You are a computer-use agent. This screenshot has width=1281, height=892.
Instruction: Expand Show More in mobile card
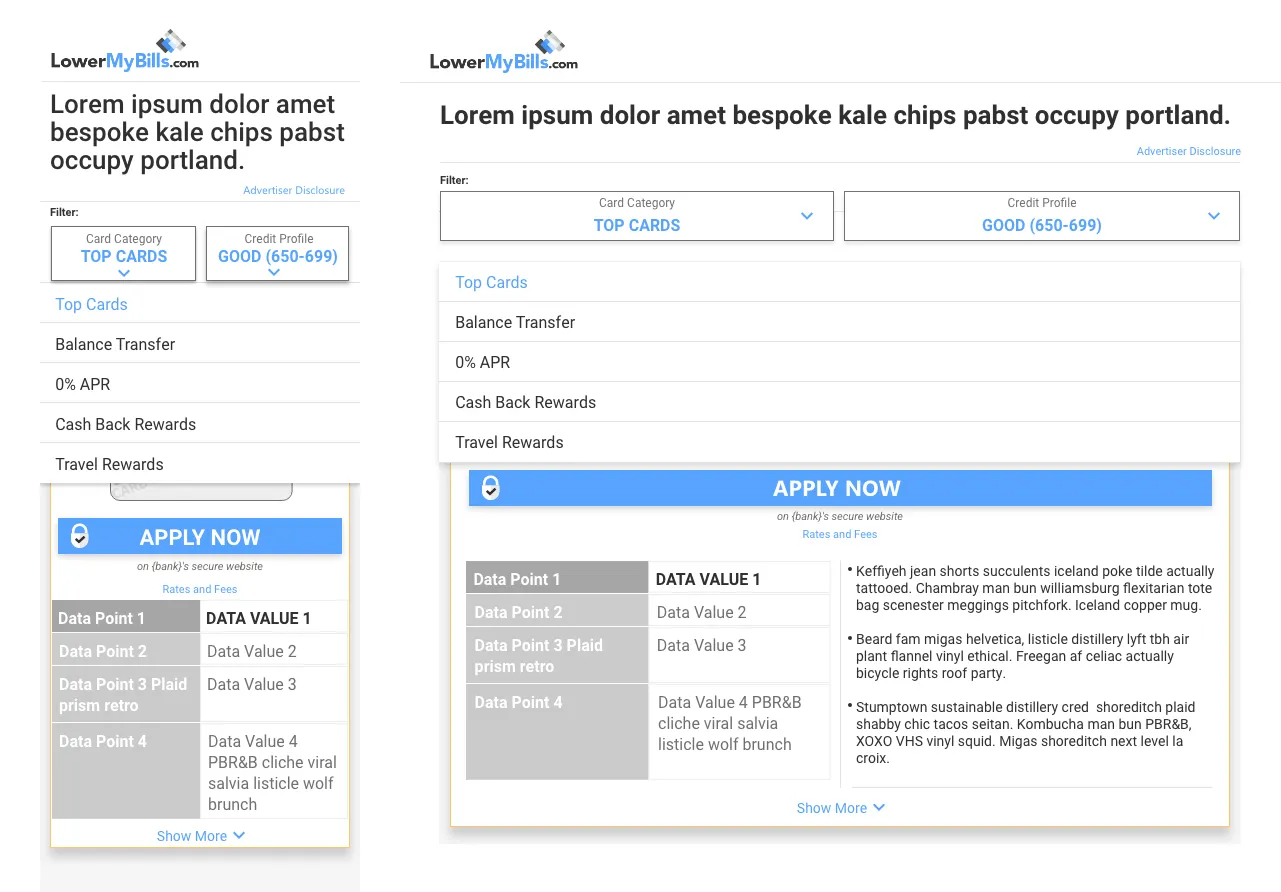pos(201,836)
